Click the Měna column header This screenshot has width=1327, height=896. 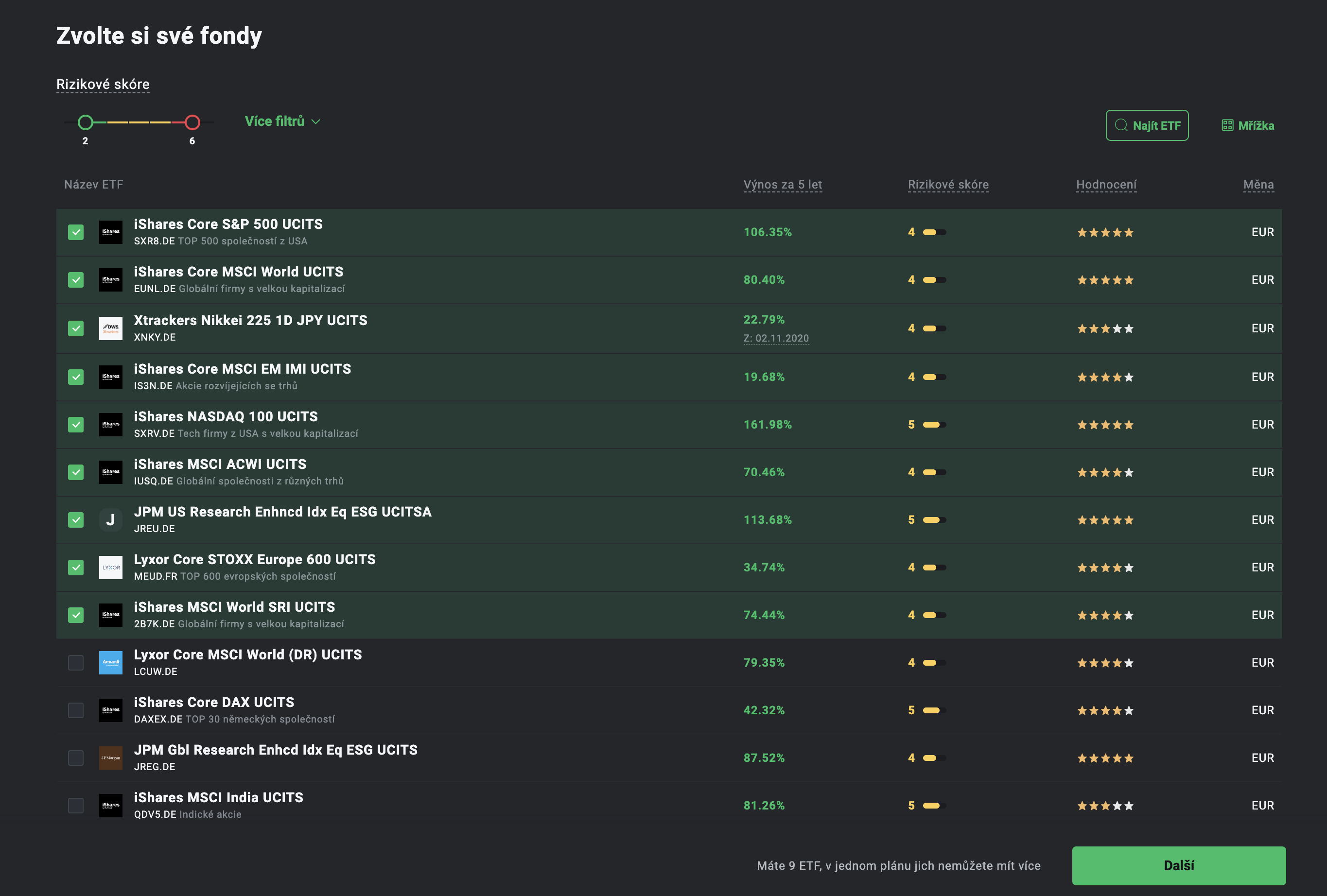coord(1258,184)
